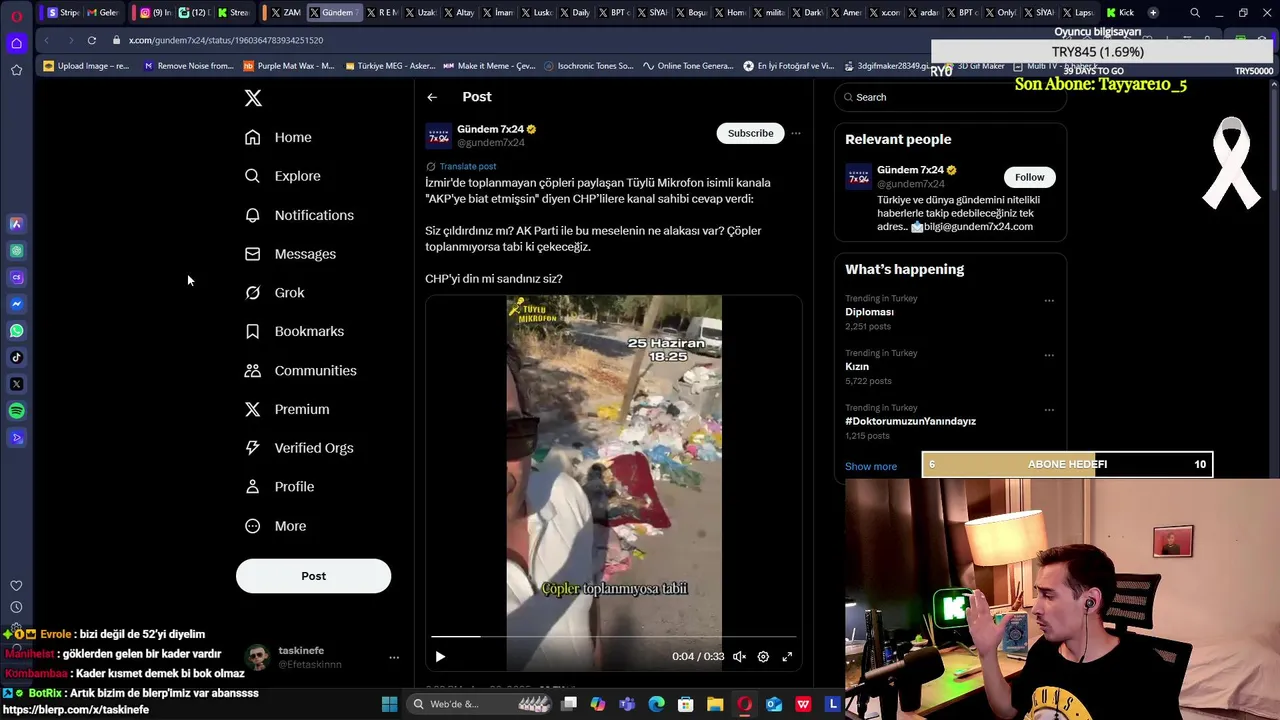1280x720 pixels.
Task: Open the post's three-dot options menu
Action: point(796,133)
